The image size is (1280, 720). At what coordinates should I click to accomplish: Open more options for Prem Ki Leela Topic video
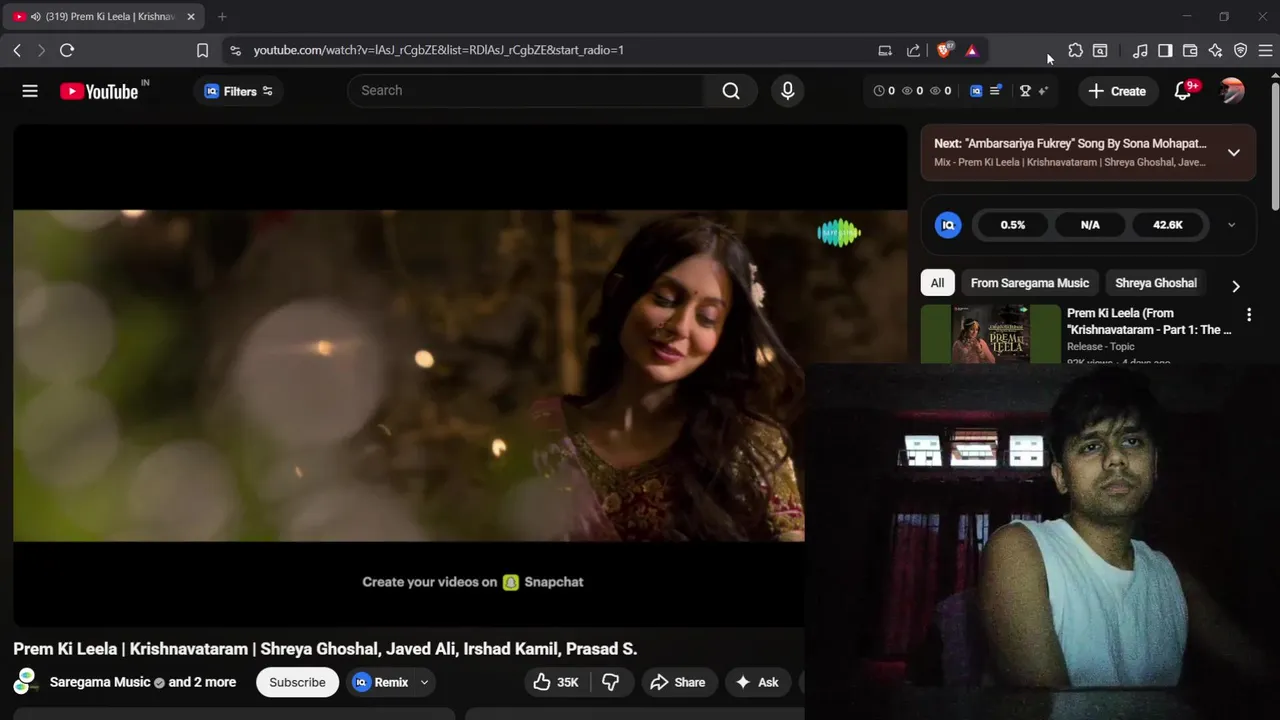(1248, 315)
